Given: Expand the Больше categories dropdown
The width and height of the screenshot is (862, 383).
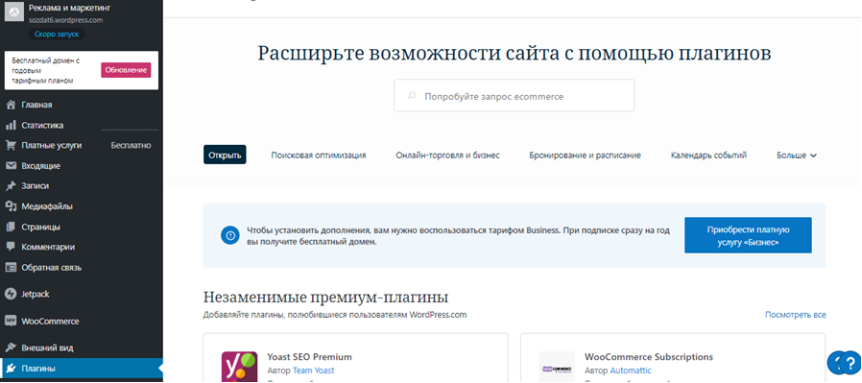Looking at the screenshot, I should (797, 156).
